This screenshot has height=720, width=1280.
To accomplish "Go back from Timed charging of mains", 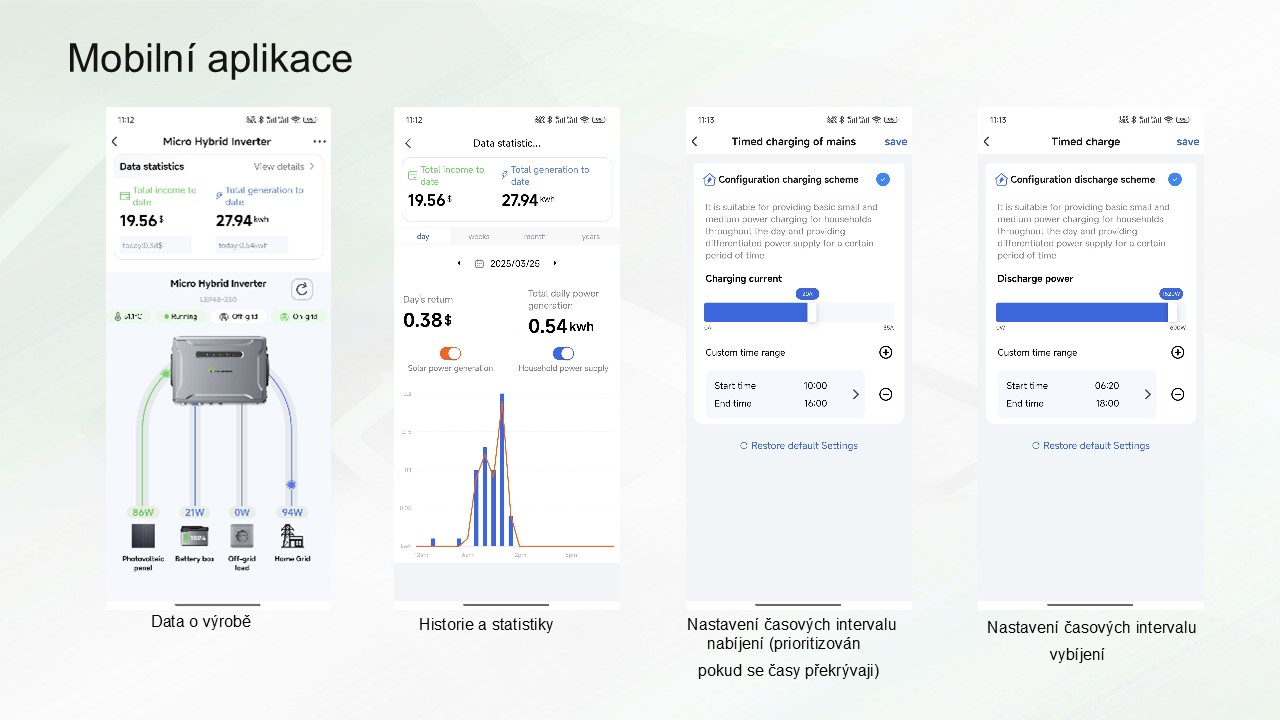I will pos(695,142).
